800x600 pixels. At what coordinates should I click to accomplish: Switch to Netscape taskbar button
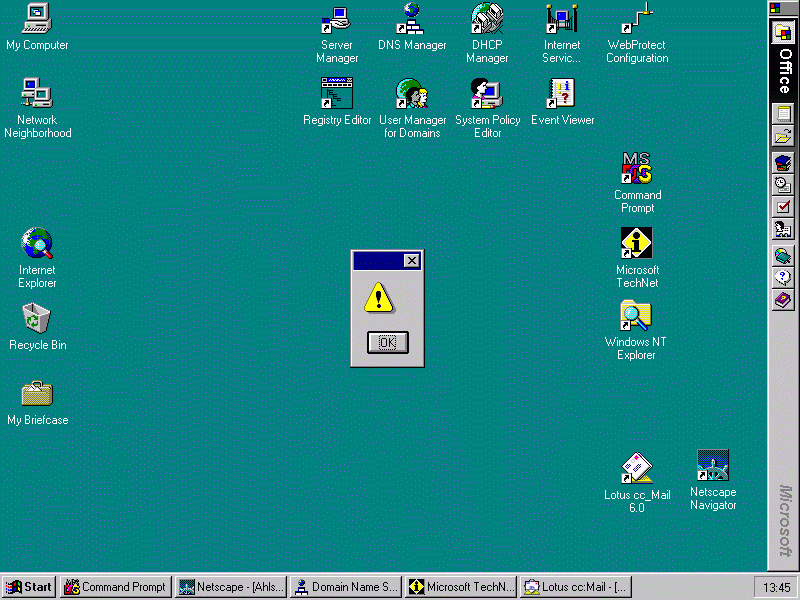tap(231, 587)
